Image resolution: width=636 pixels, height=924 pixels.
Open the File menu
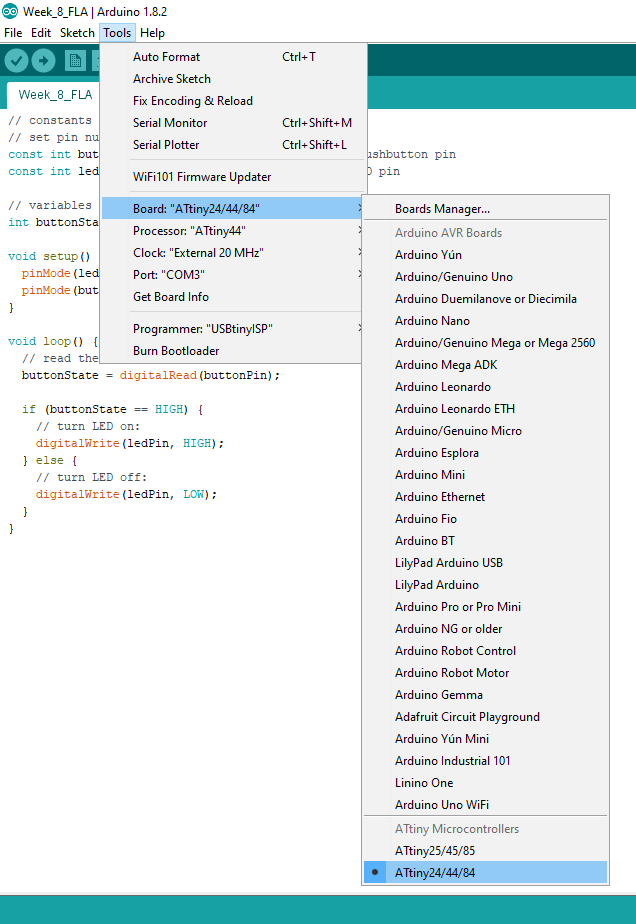tap(13, 33)
